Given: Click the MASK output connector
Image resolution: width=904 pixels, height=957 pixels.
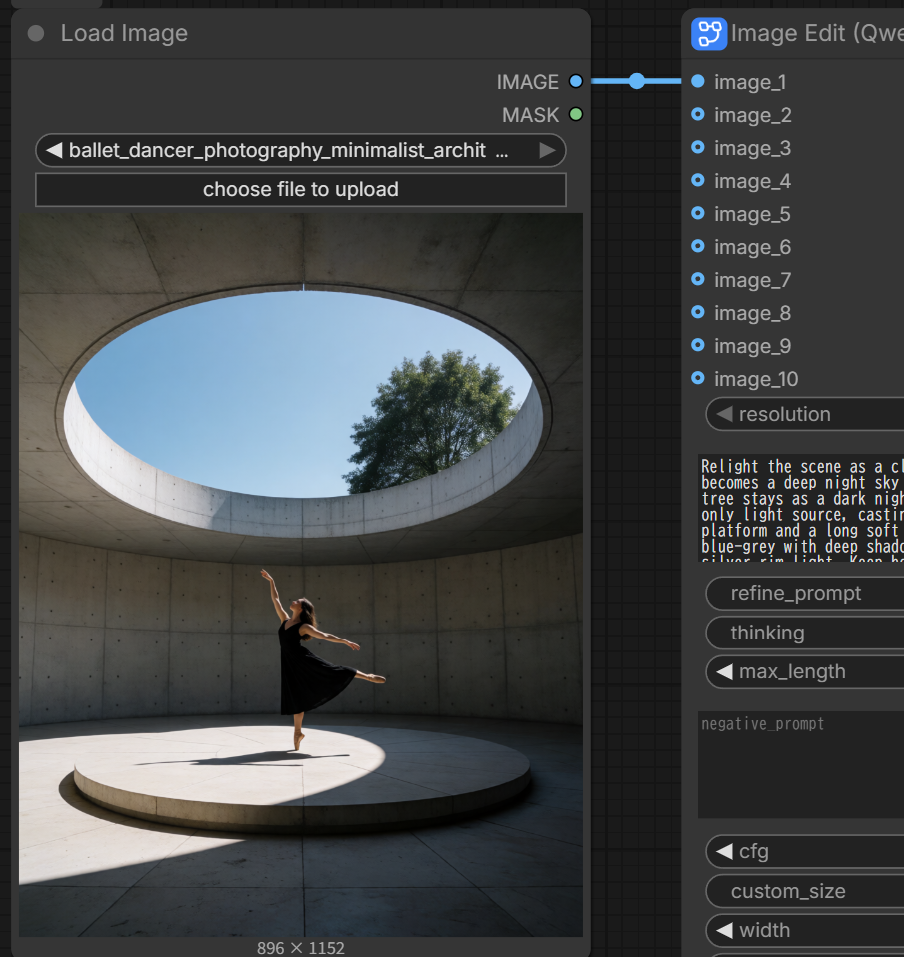Looking at the screenshot, I should point(576,114).
